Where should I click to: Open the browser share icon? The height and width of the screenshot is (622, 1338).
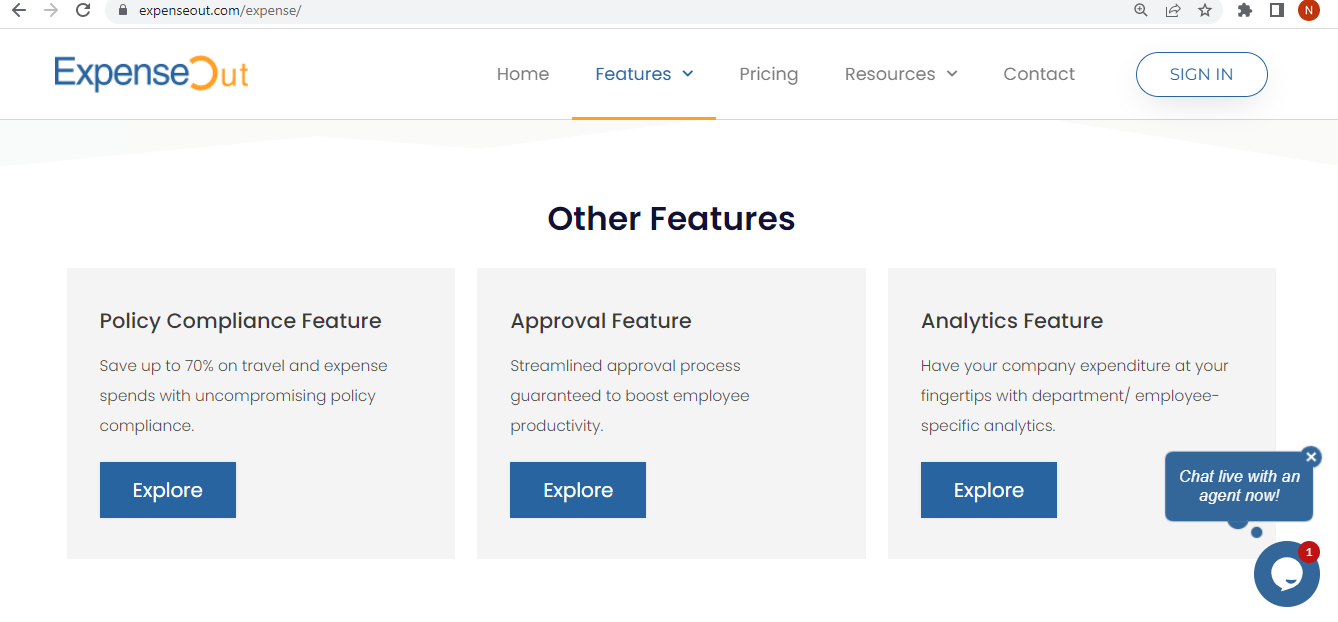[x=1172, y=12]
